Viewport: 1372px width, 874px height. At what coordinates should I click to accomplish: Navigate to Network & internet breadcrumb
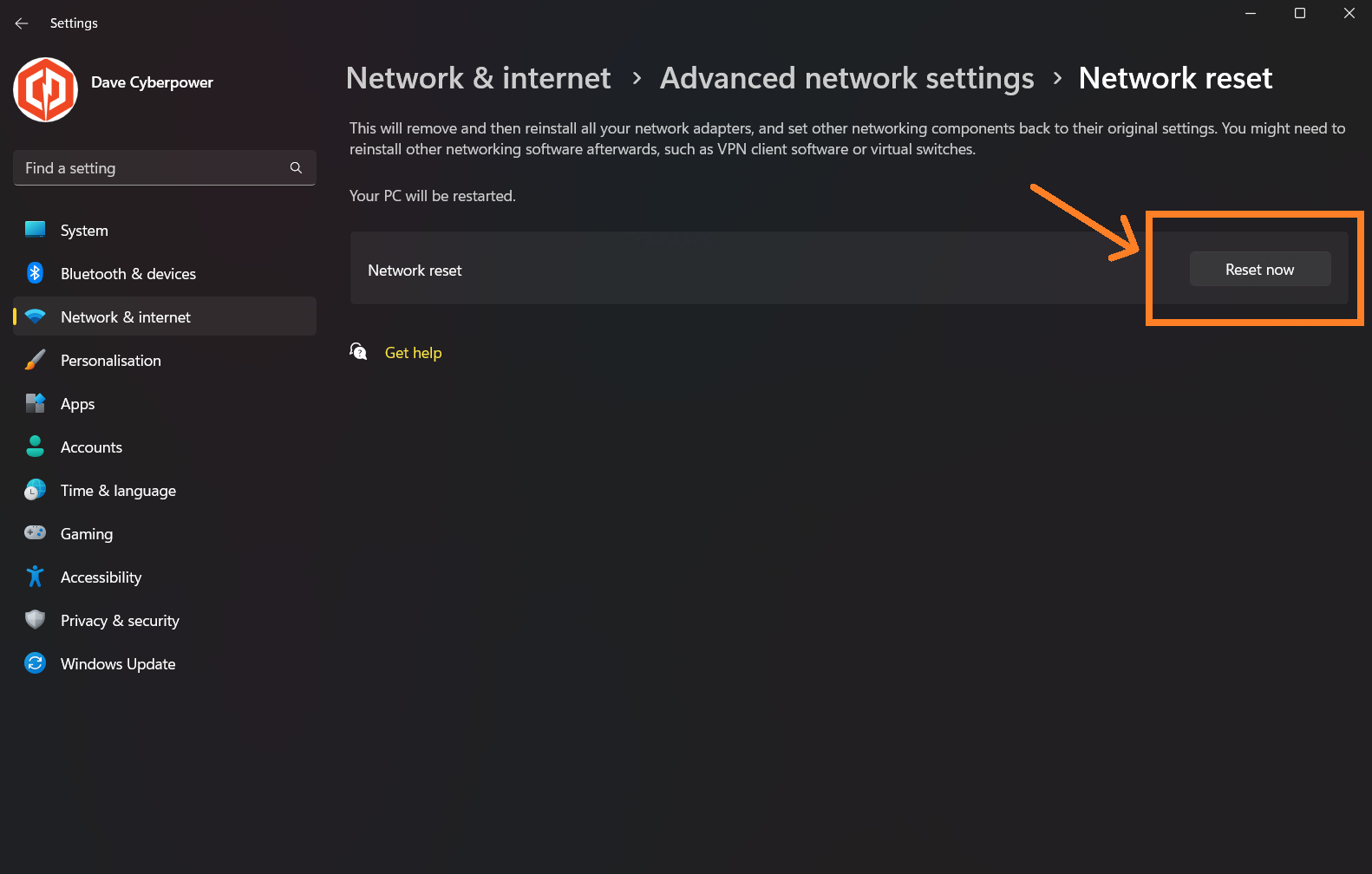[x=478, y=78]
